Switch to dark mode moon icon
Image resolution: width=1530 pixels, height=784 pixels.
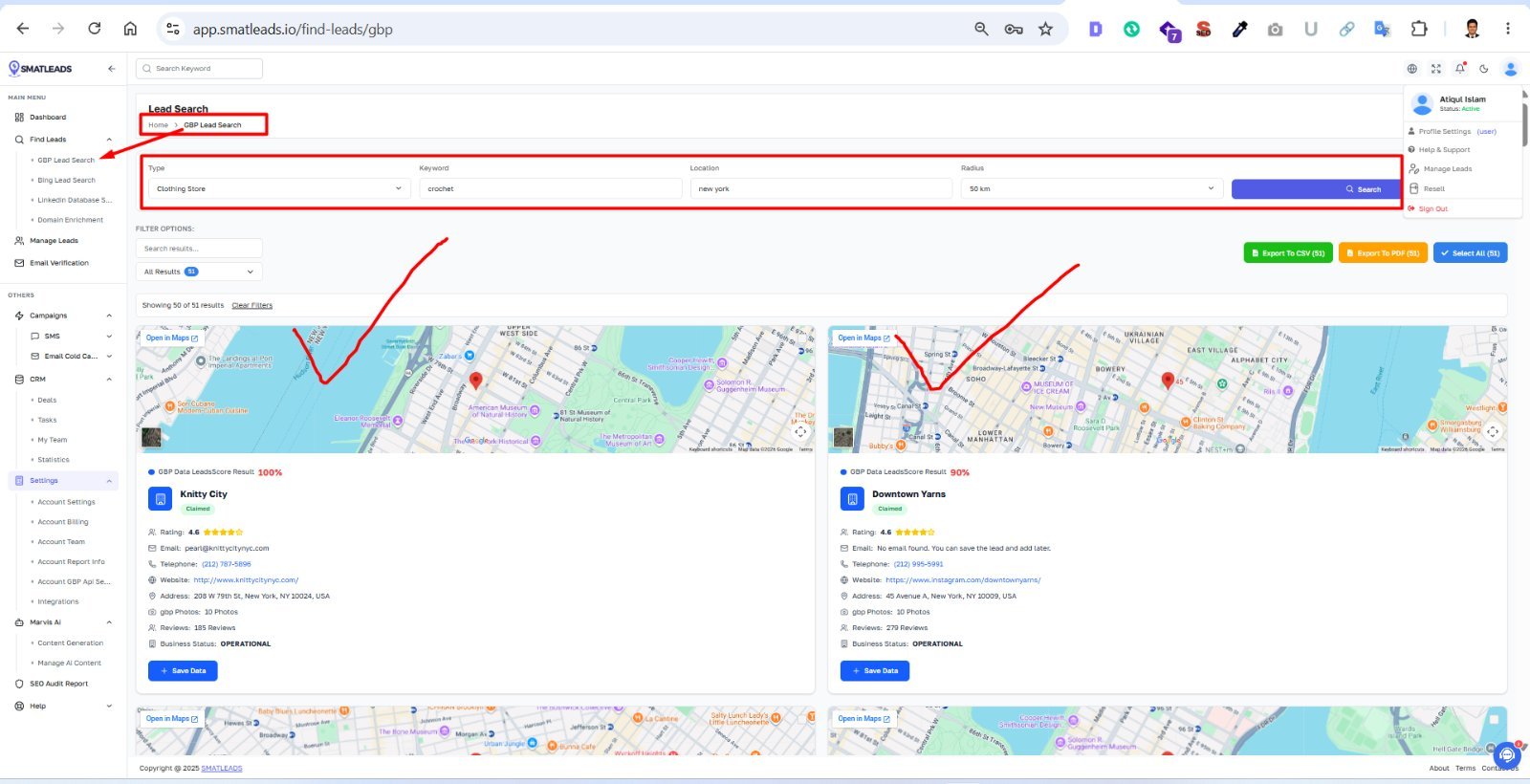click(1484, 69)
